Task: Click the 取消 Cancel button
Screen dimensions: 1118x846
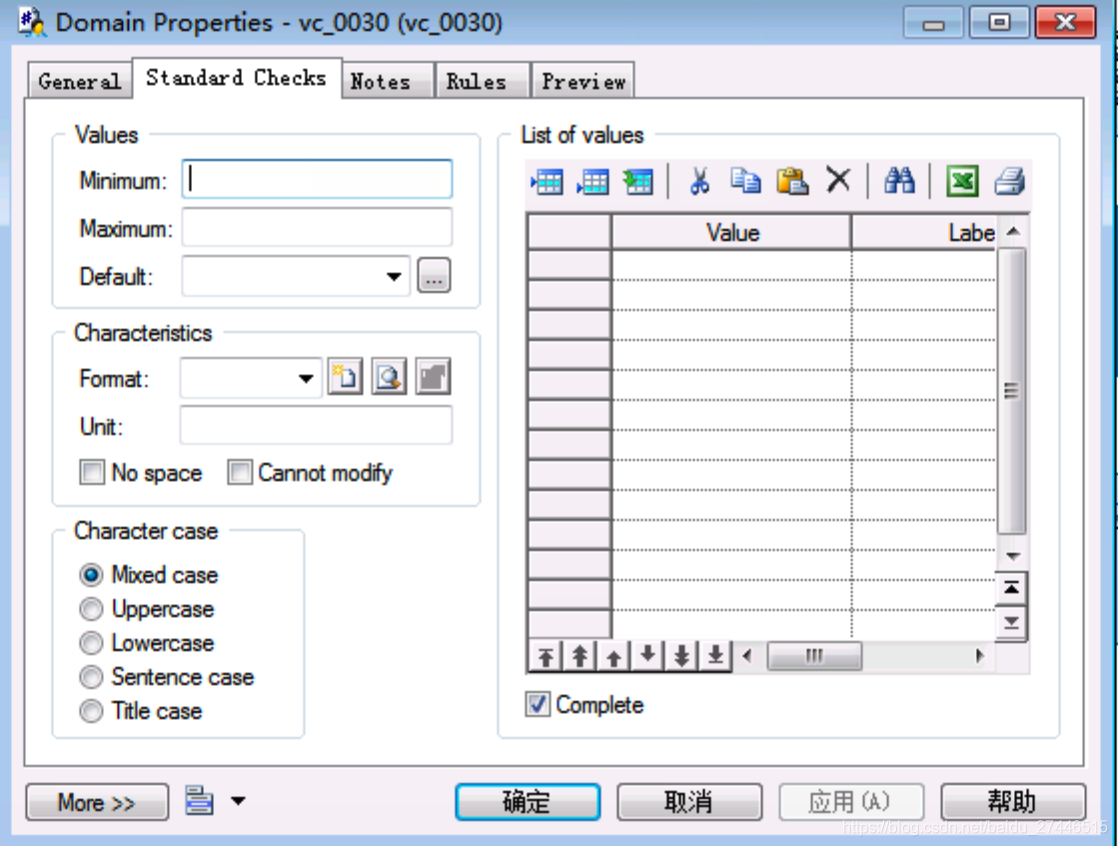Action: coord(689,803)
